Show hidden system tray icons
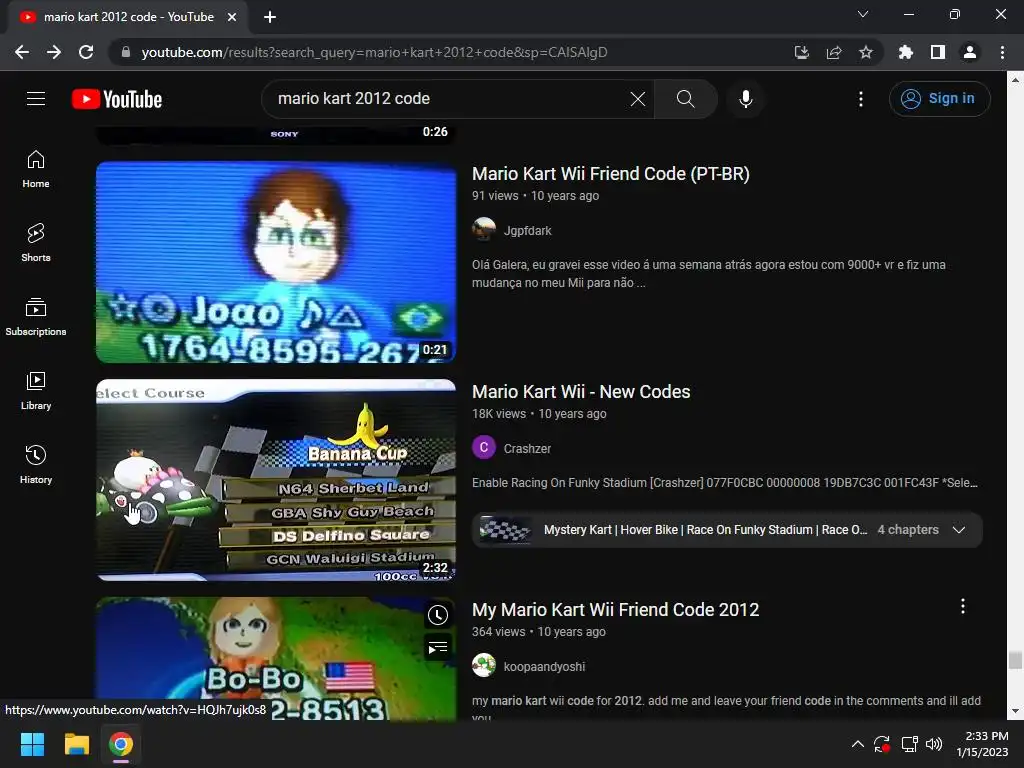This screenshot has height=768, width=1024. (857, 744)
